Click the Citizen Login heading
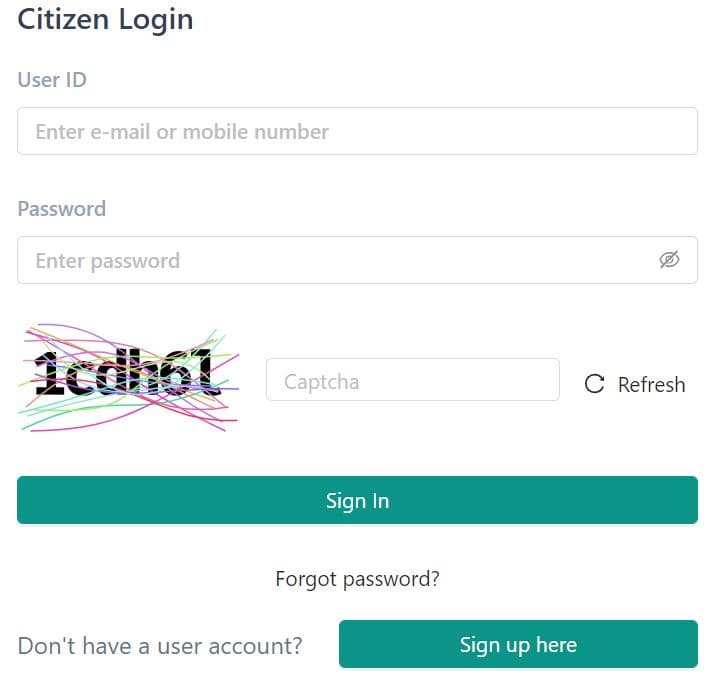The width and height of the screenshot is (721, 676). coord(105,19)
